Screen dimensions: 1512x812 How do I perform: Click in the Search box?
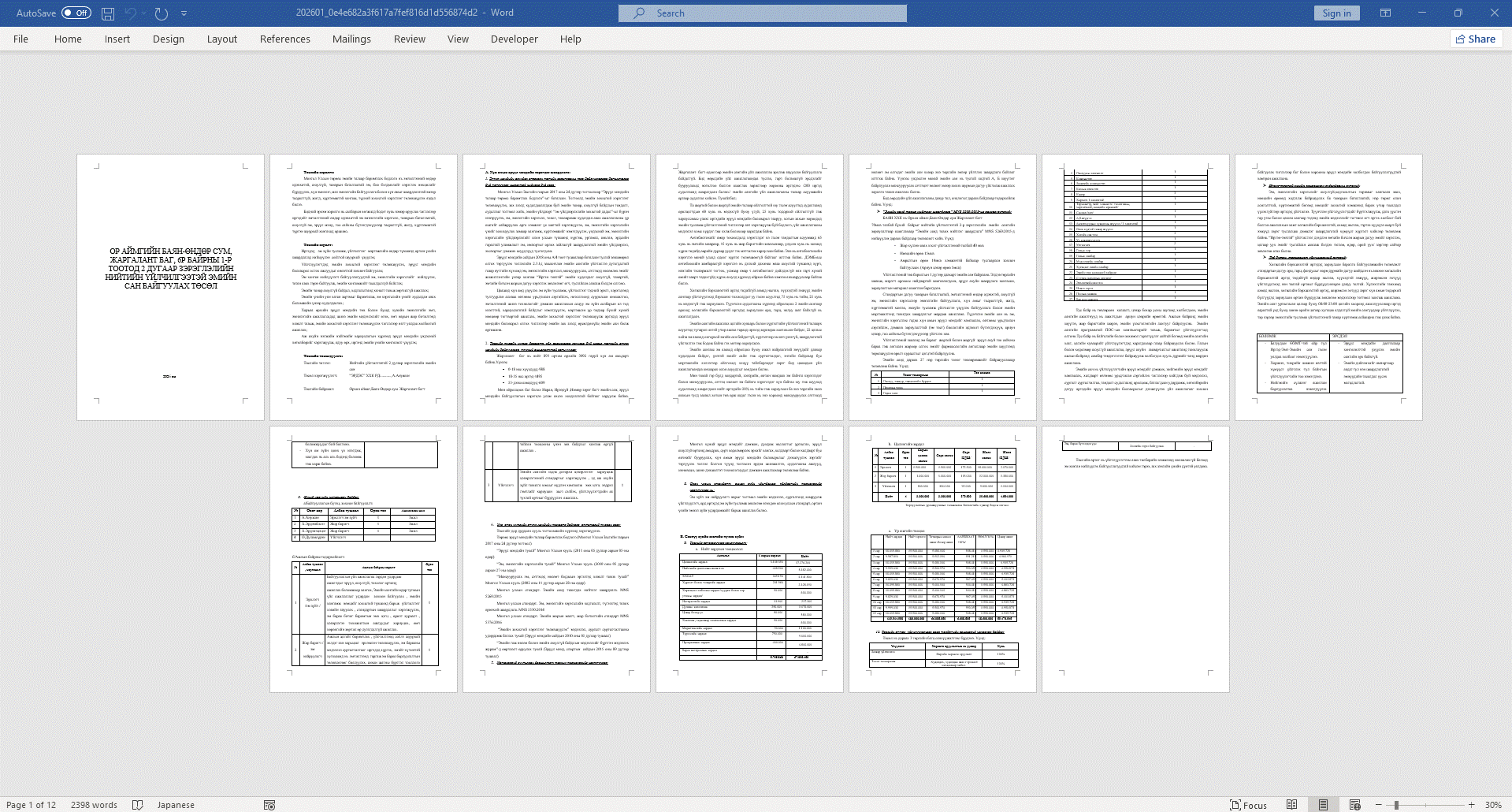pos(762,13)
